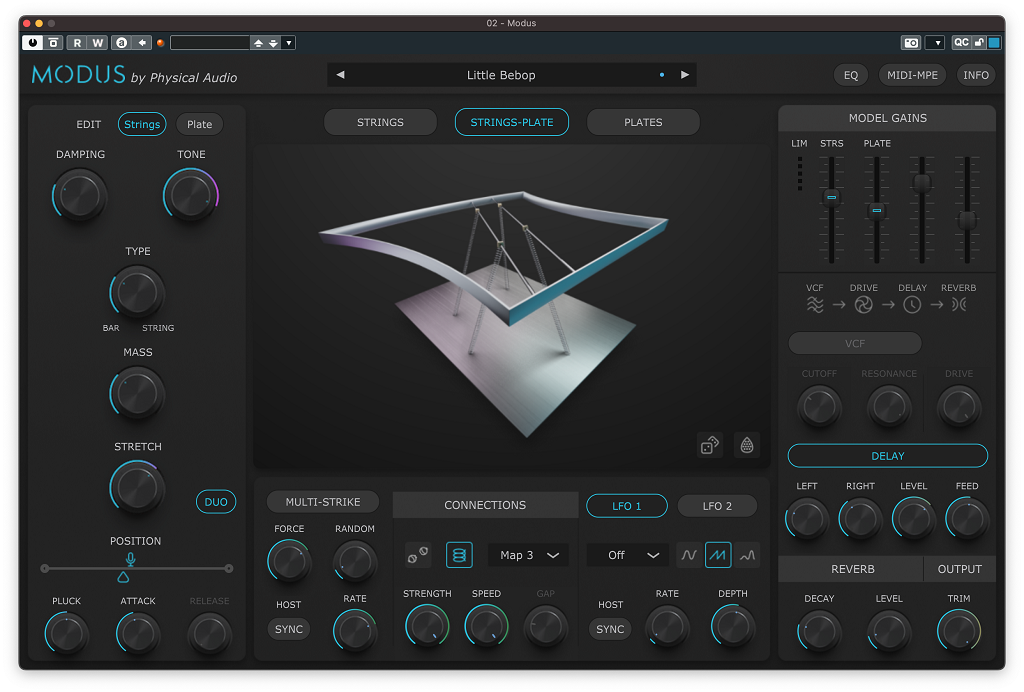Image resolution: width=1024 pixels, height=692 pixels.
Task: Toggle LFO HOST SYNC button
Action: [610, 629]
